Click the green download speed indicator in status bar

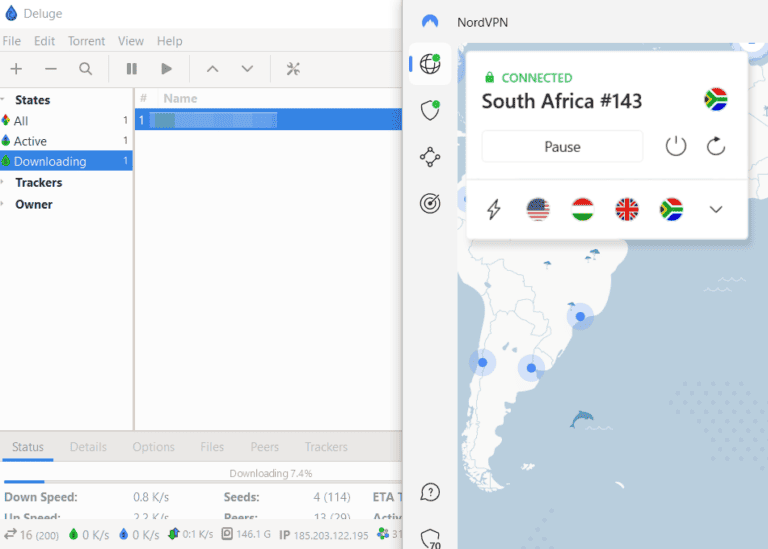[89, 534]
